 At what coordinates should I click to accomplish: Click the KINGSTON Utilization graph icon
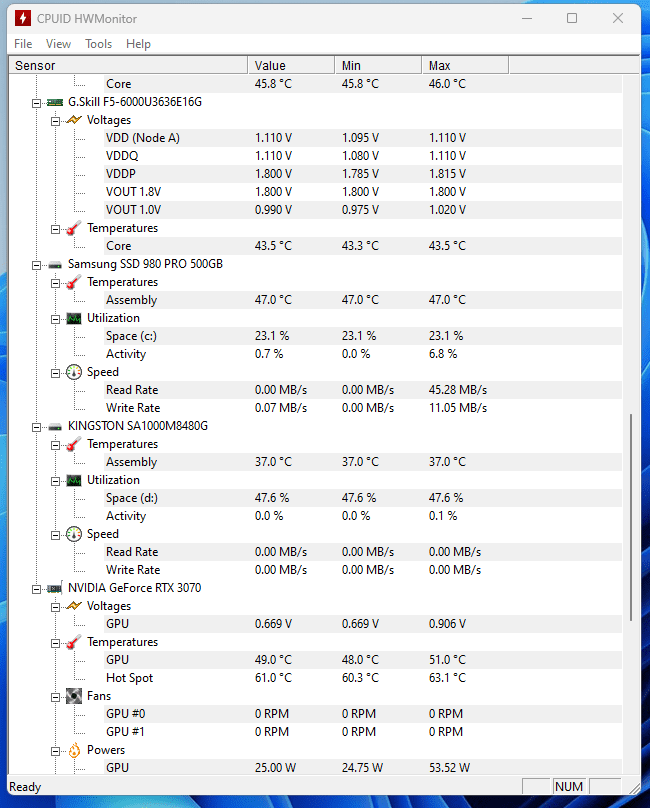[74, 480]
